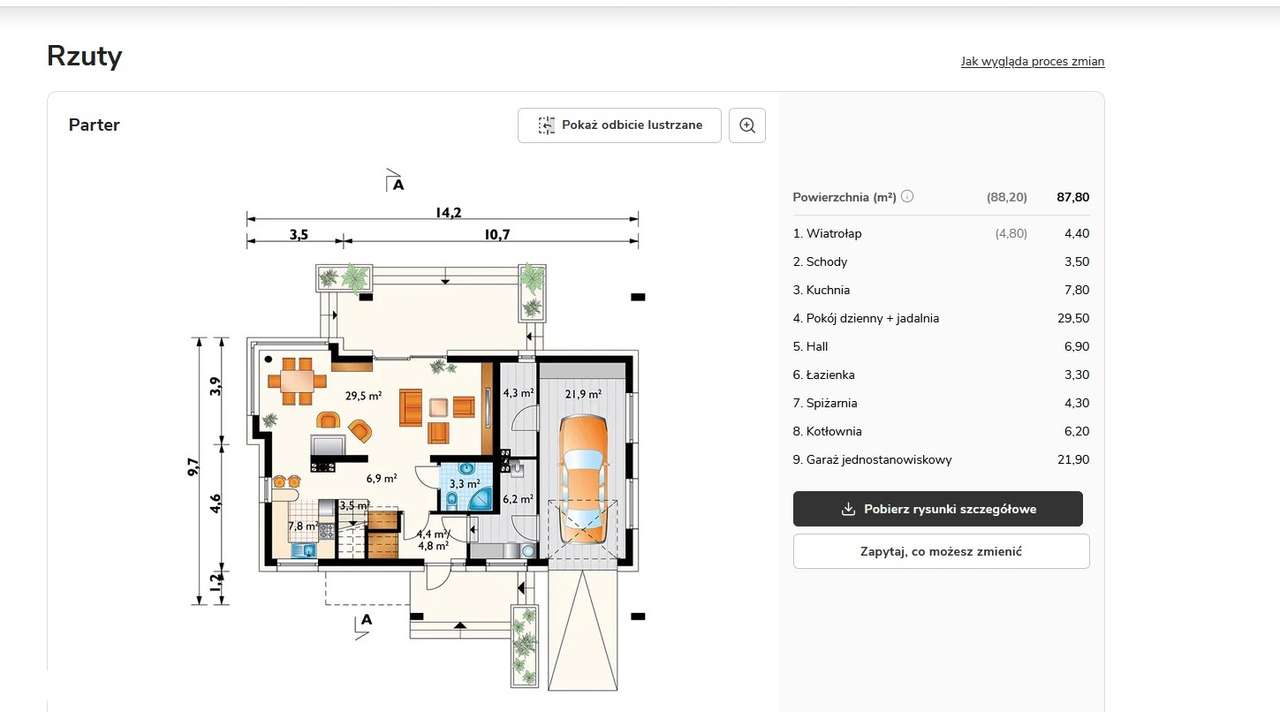Viewport: 1280px width, 712px height.
Task: Select the '1. Wiatrołap' row
Action: tap(941, 234)
